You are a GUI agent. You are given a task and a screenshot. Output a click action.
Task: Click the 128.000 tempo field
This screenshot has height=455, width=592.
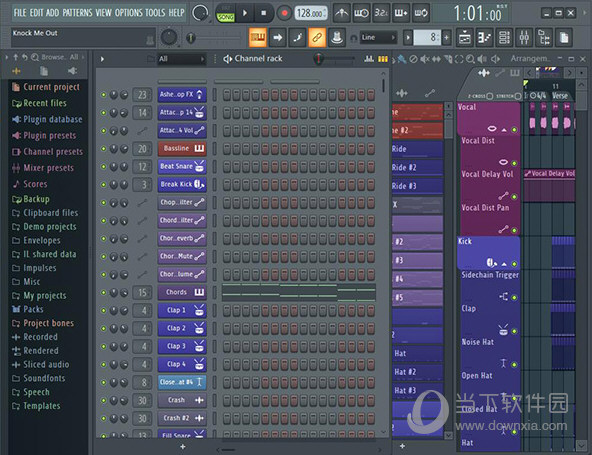(x=311, y=14)
